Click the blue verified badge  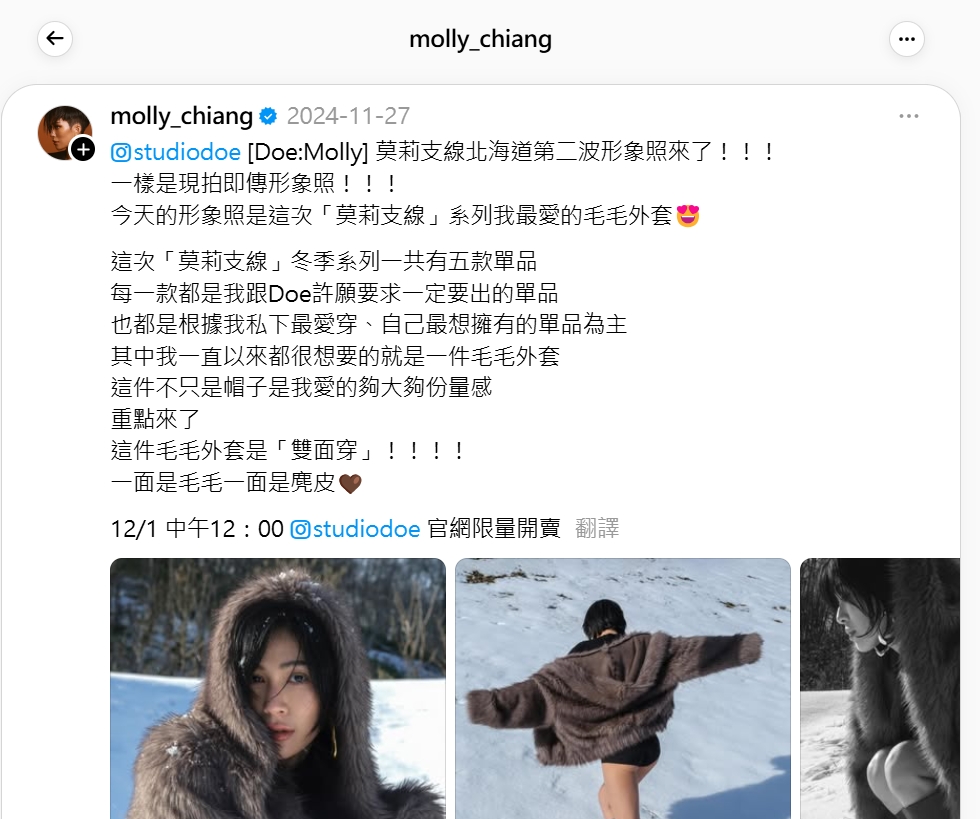pyautogui.click(x=268, y=116)
